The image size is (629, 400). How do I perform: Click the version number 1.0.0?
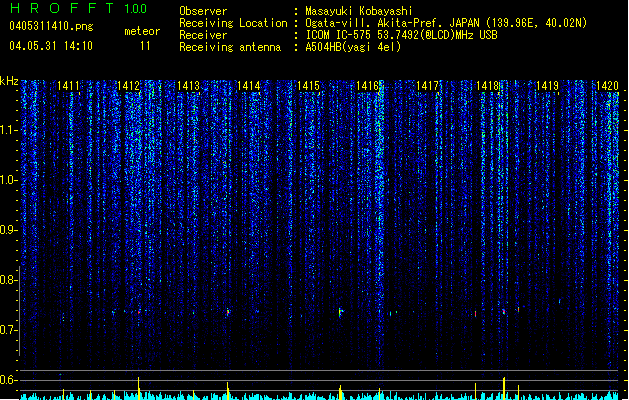point(135,9)
